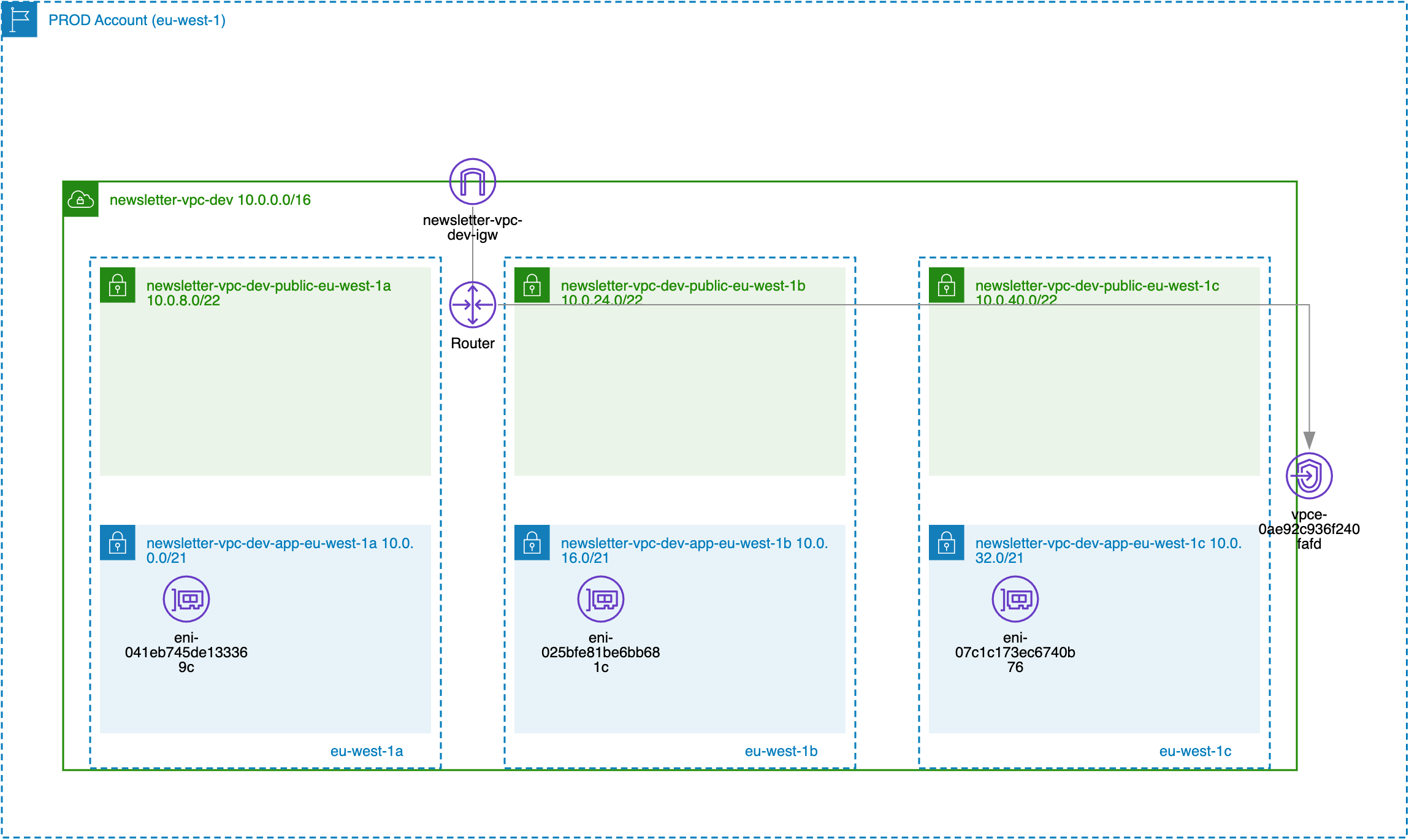The height and width of the screenshot is (840, 1409).
Task: Click the PROD Account region flag icon
Action: pos(20,20)
